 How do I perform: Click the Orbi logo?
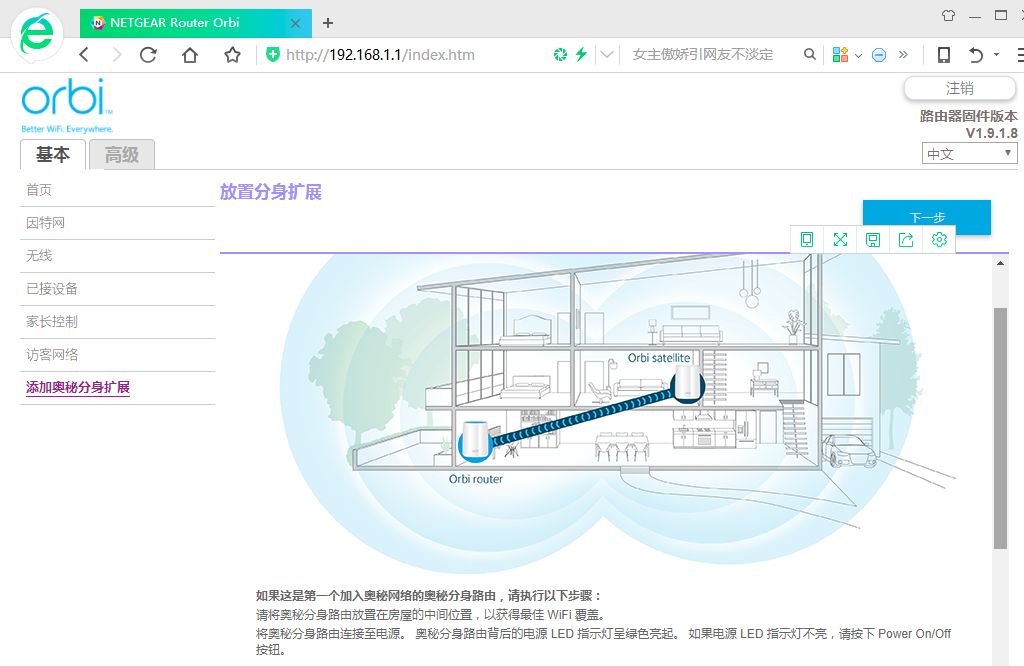coord(67,104)
